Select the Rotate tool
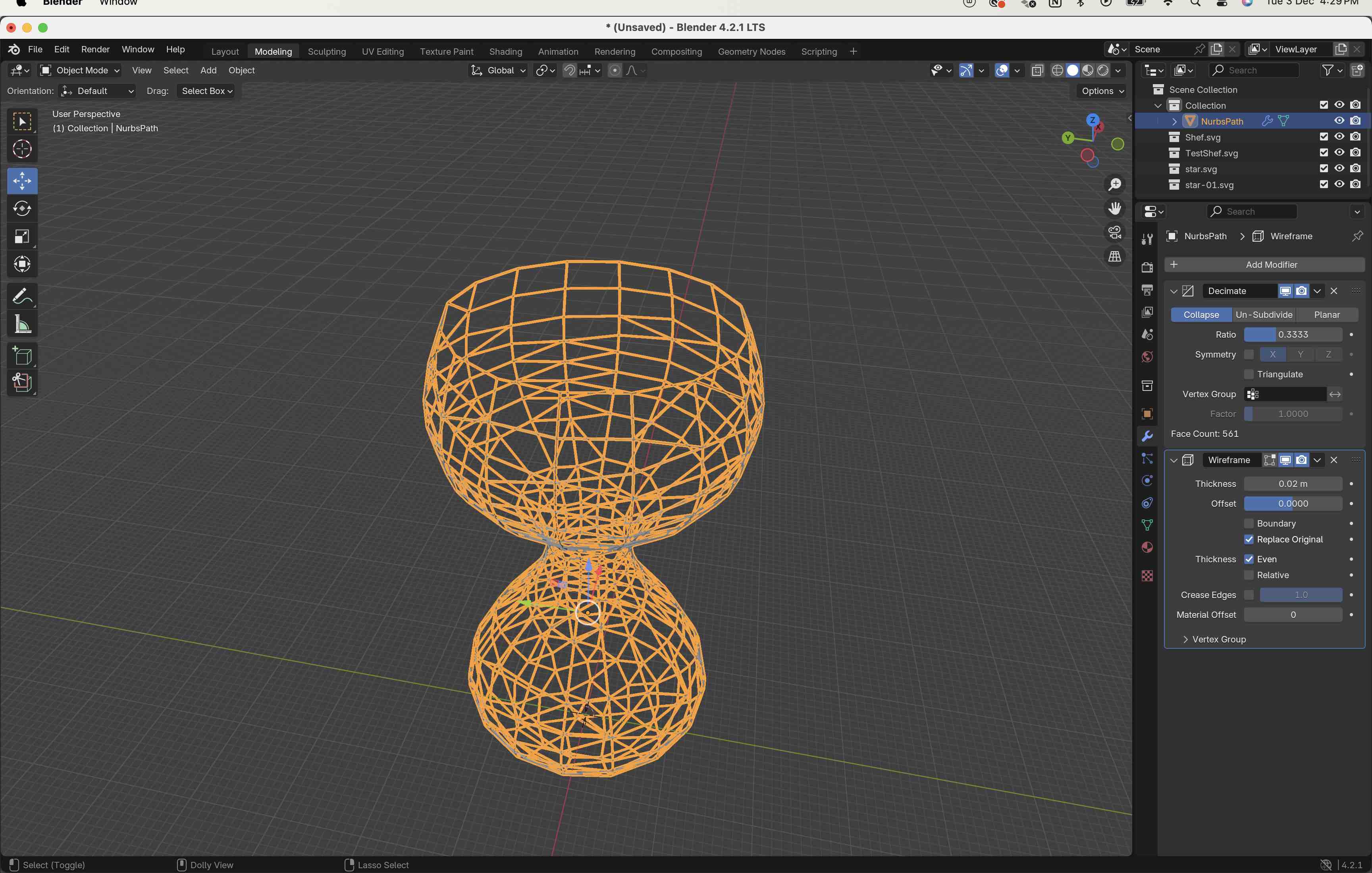 click(x=22, y=208)
